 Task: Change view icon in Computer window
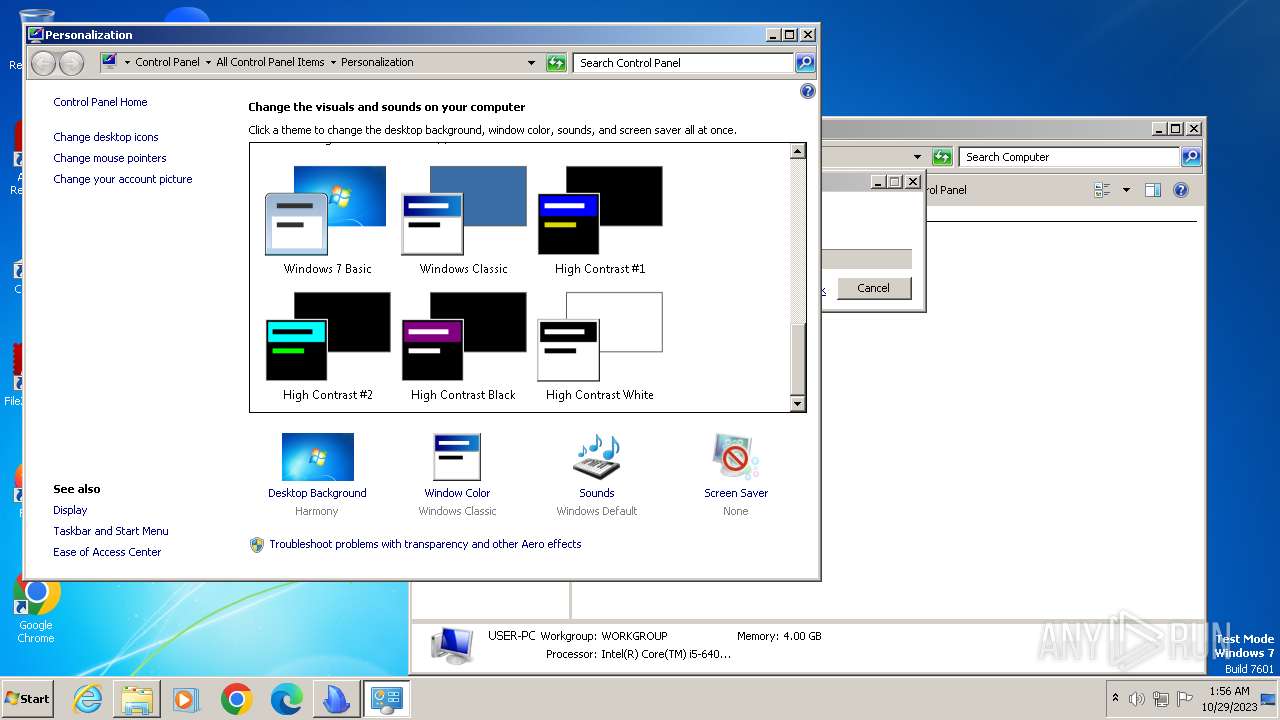point(1103,190)
